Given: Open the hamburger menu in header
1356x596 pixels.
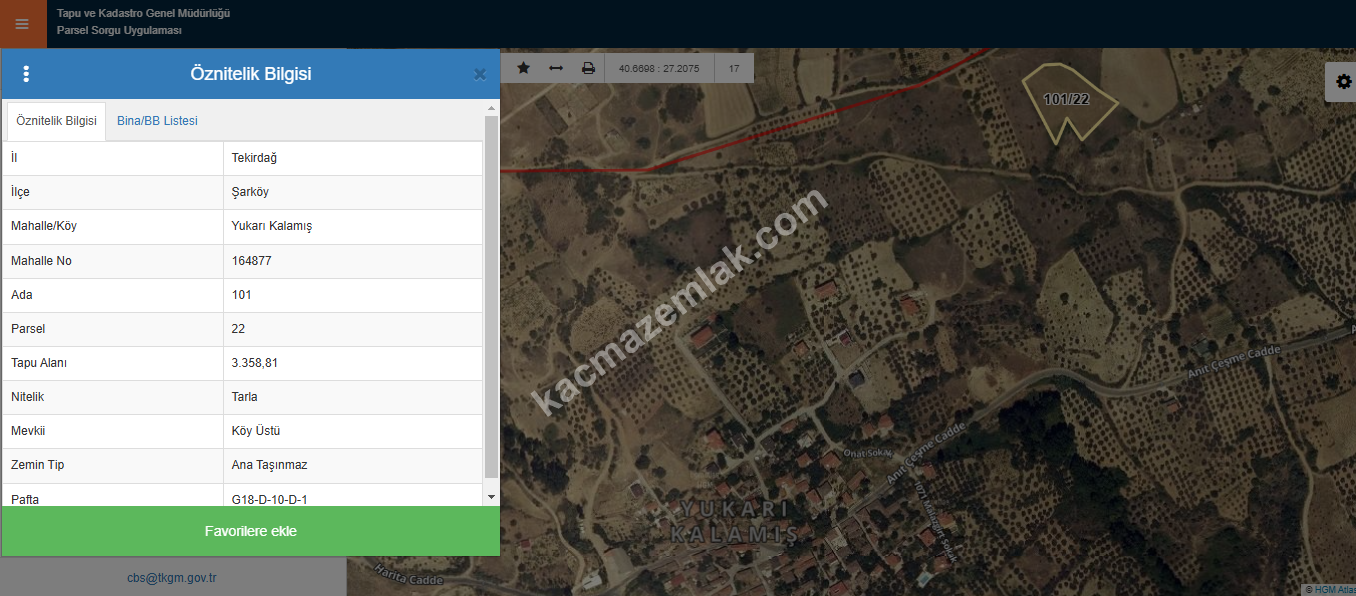Looking at the screenshot, I should (x=22, y=24).
